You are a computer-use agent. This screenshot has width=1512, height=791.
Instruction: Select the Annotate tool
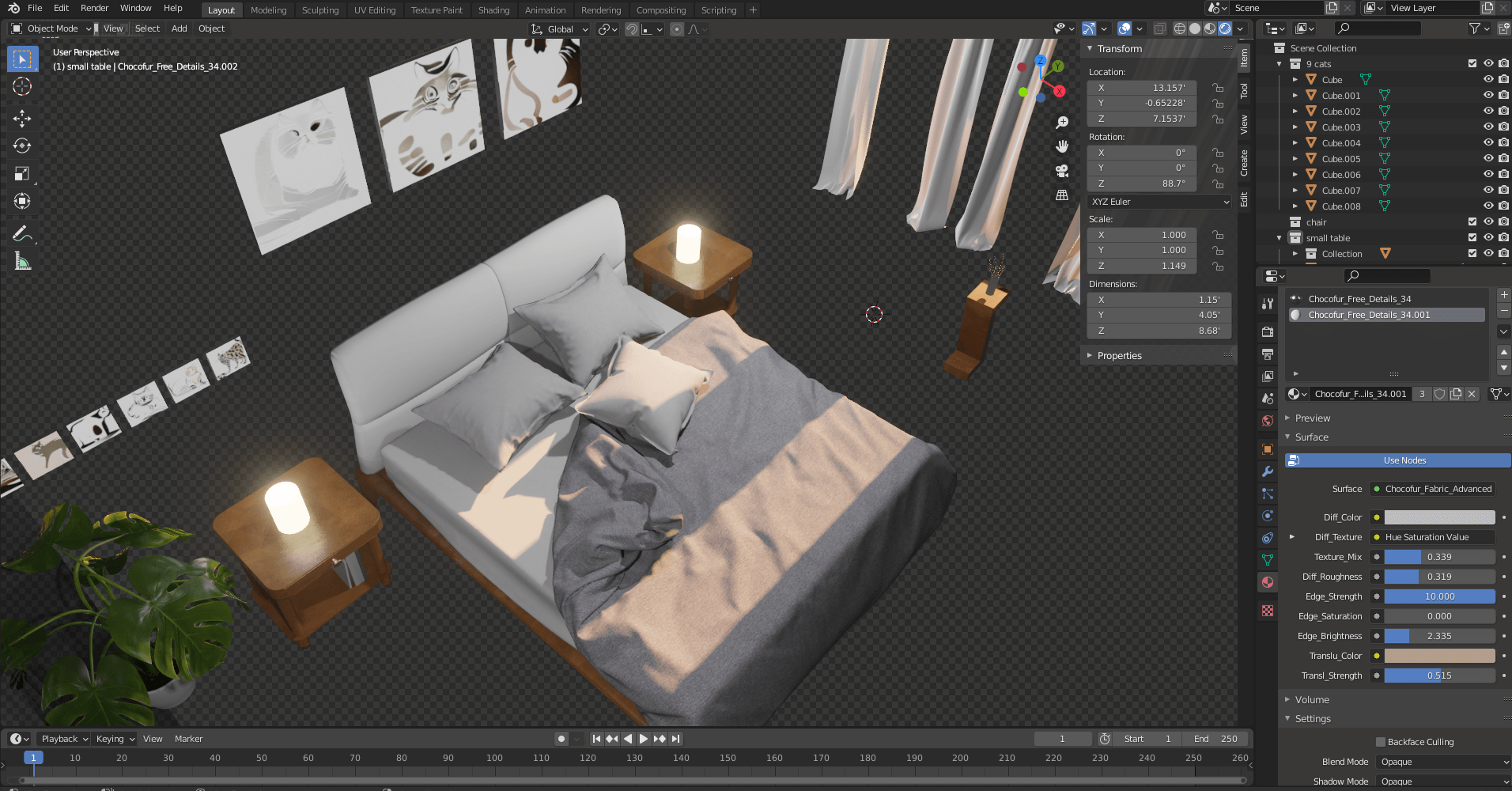tap(22, 233)
